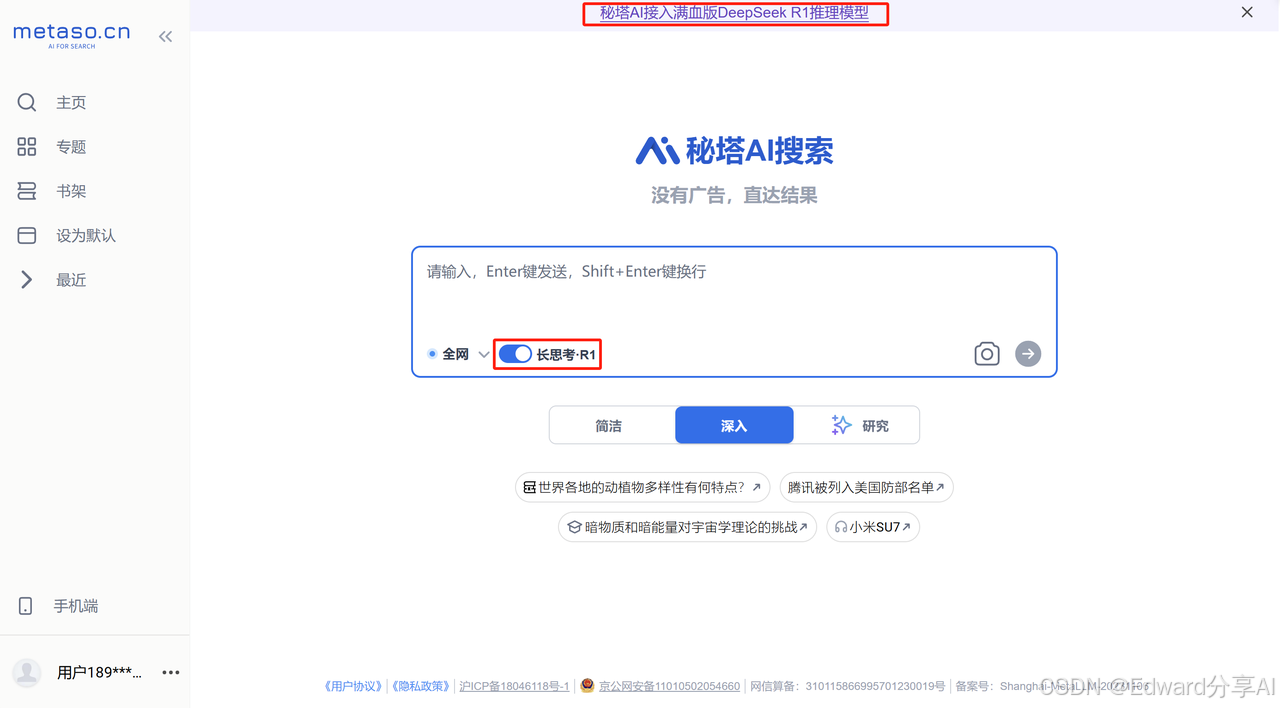Viewport: 1280px width, 708px height.
Task: Click the phone icon next to 手机端
Action: pyautogui.click(x=26, y=606)
